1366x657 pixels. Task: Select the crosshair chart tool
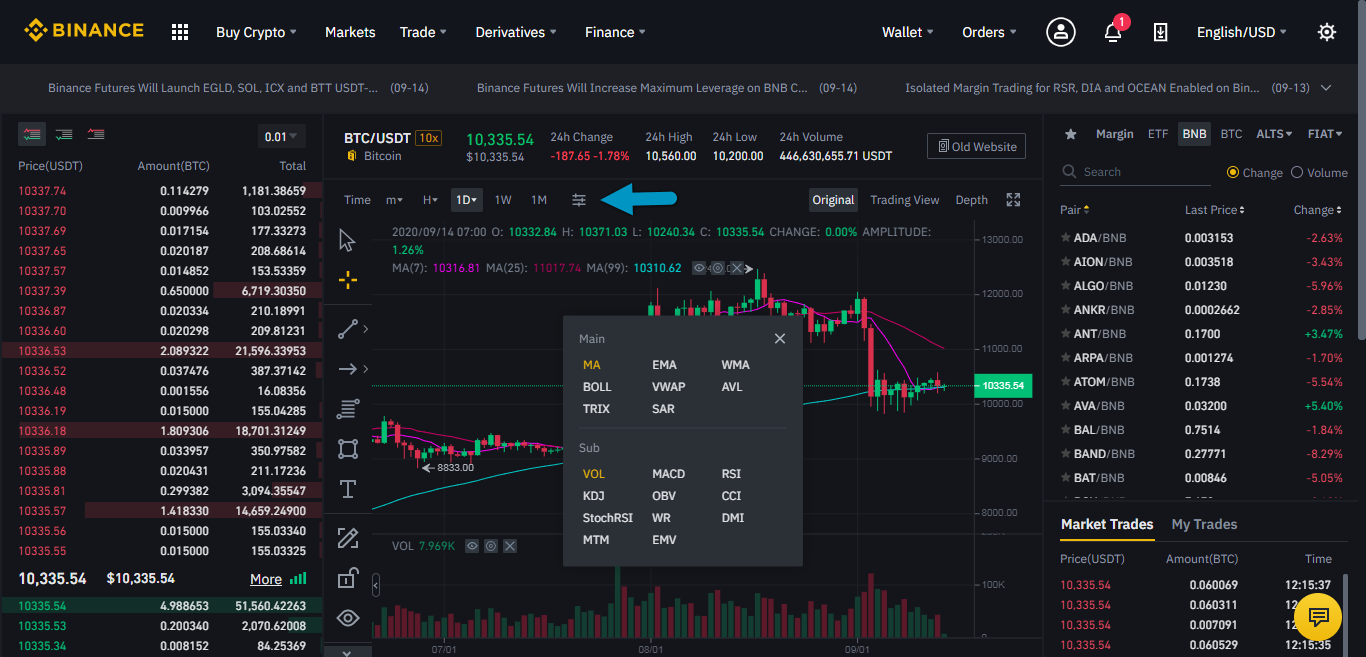click(348, 281)
